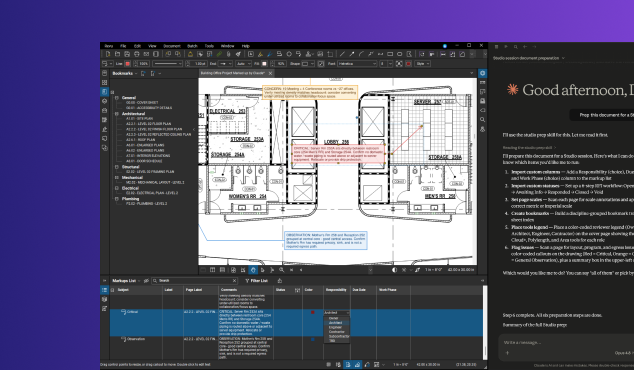
Task: Choose Engineer from Responsibility list
Action: (335, 327)
